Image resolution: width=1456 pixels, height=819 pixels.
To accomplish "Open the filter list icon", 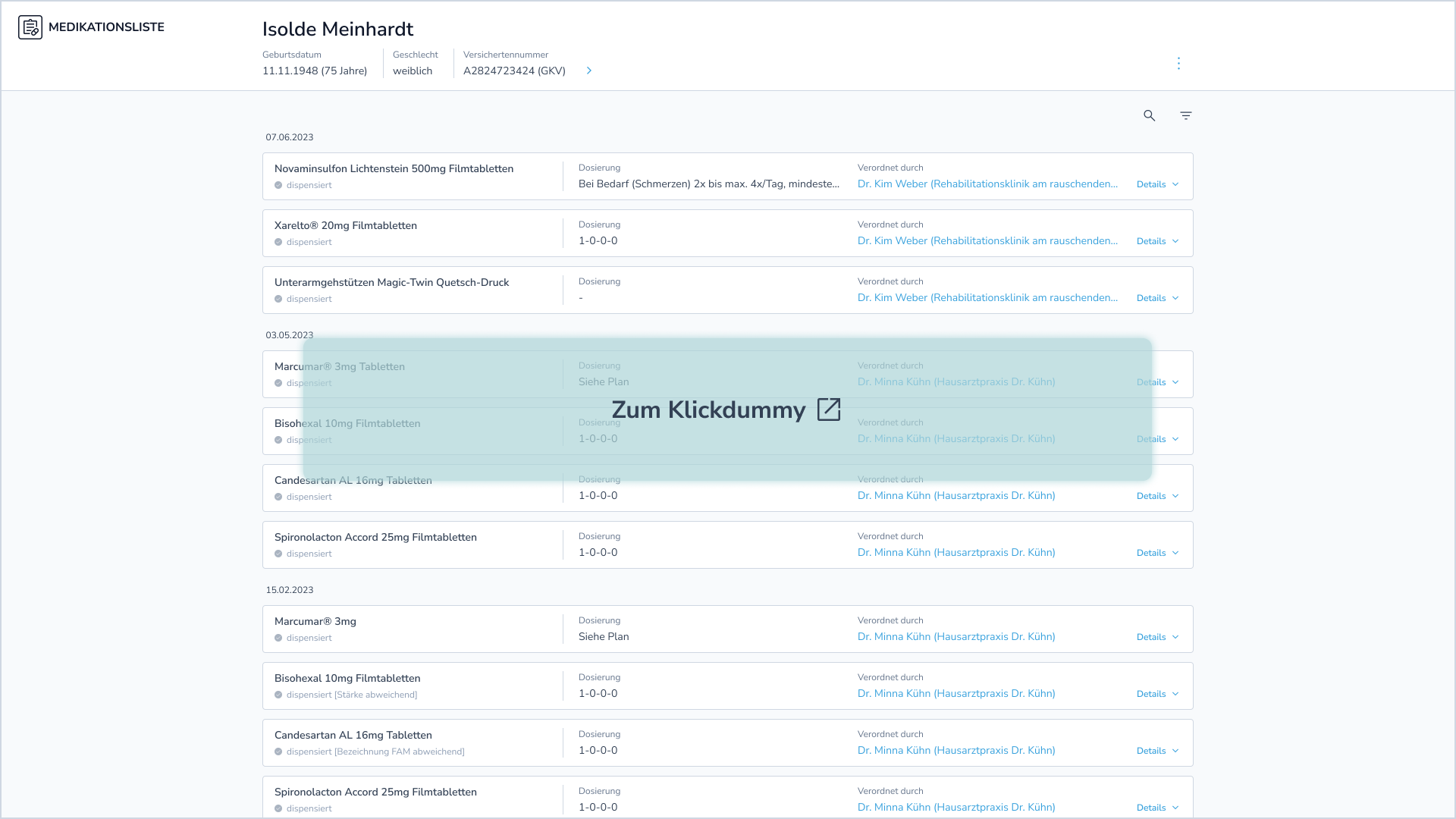I will 1186,115.
